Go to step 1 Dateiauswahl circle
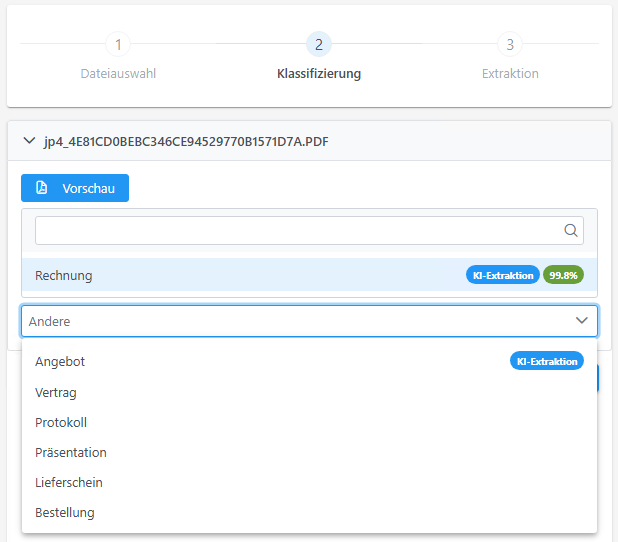618x542 pixels. (x=118, y=44)
